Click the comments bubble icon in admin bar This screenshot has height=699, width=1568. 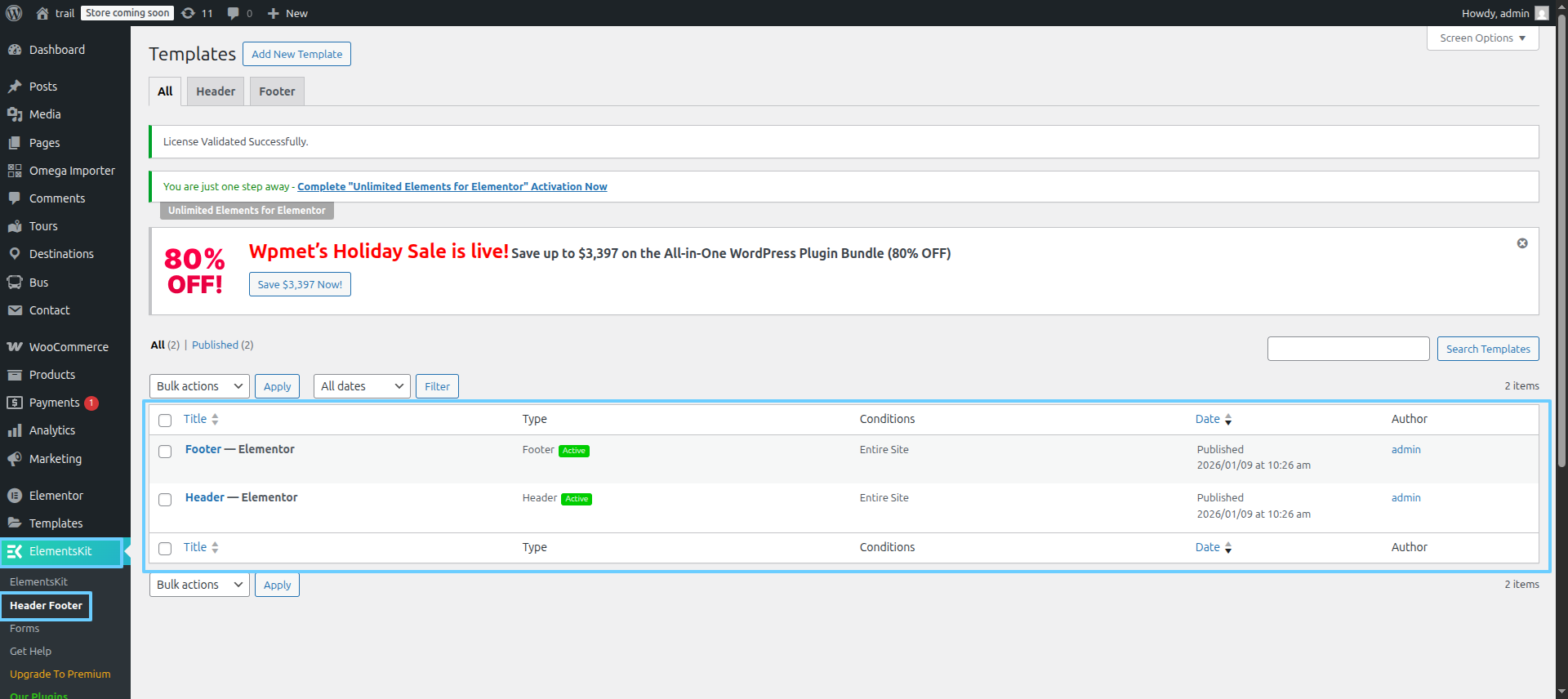click(x=234, y=13)
